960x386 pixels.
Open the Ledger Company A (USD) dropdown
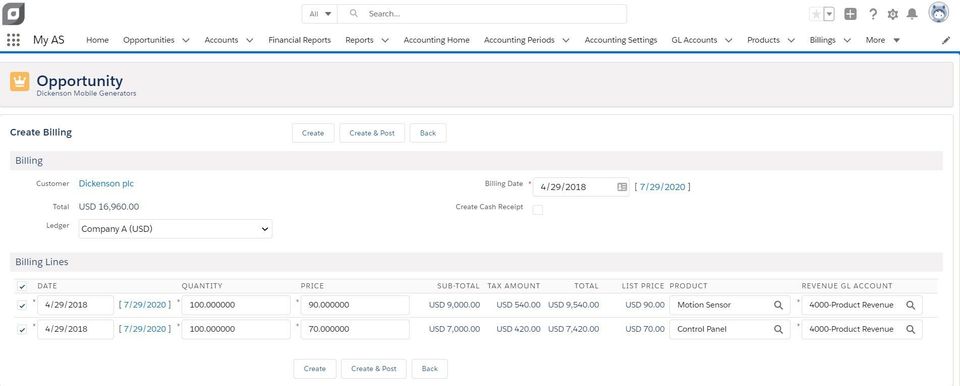175,229
